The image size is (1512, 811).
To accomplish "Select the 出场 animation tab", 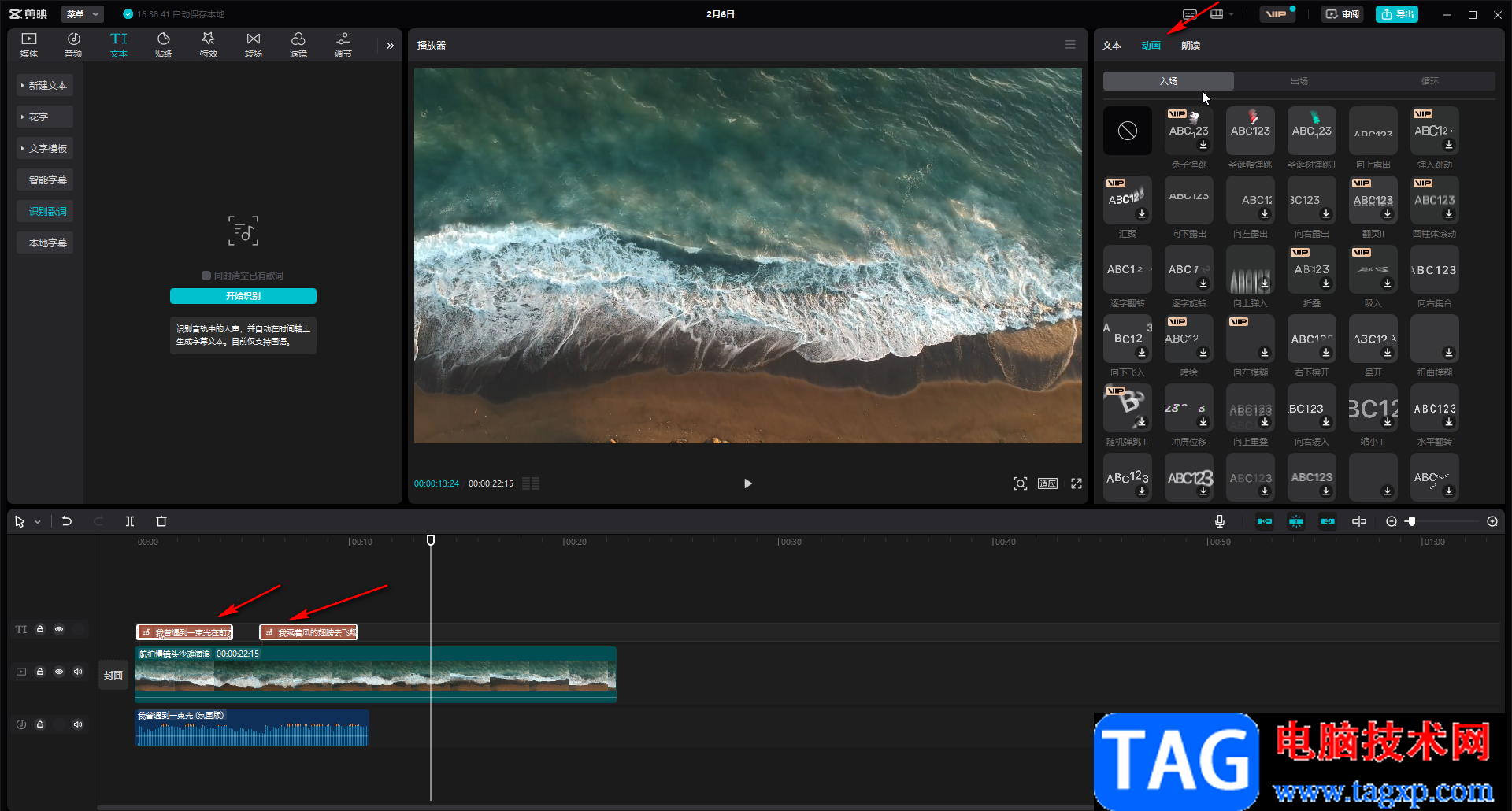I will point(1299,81).
